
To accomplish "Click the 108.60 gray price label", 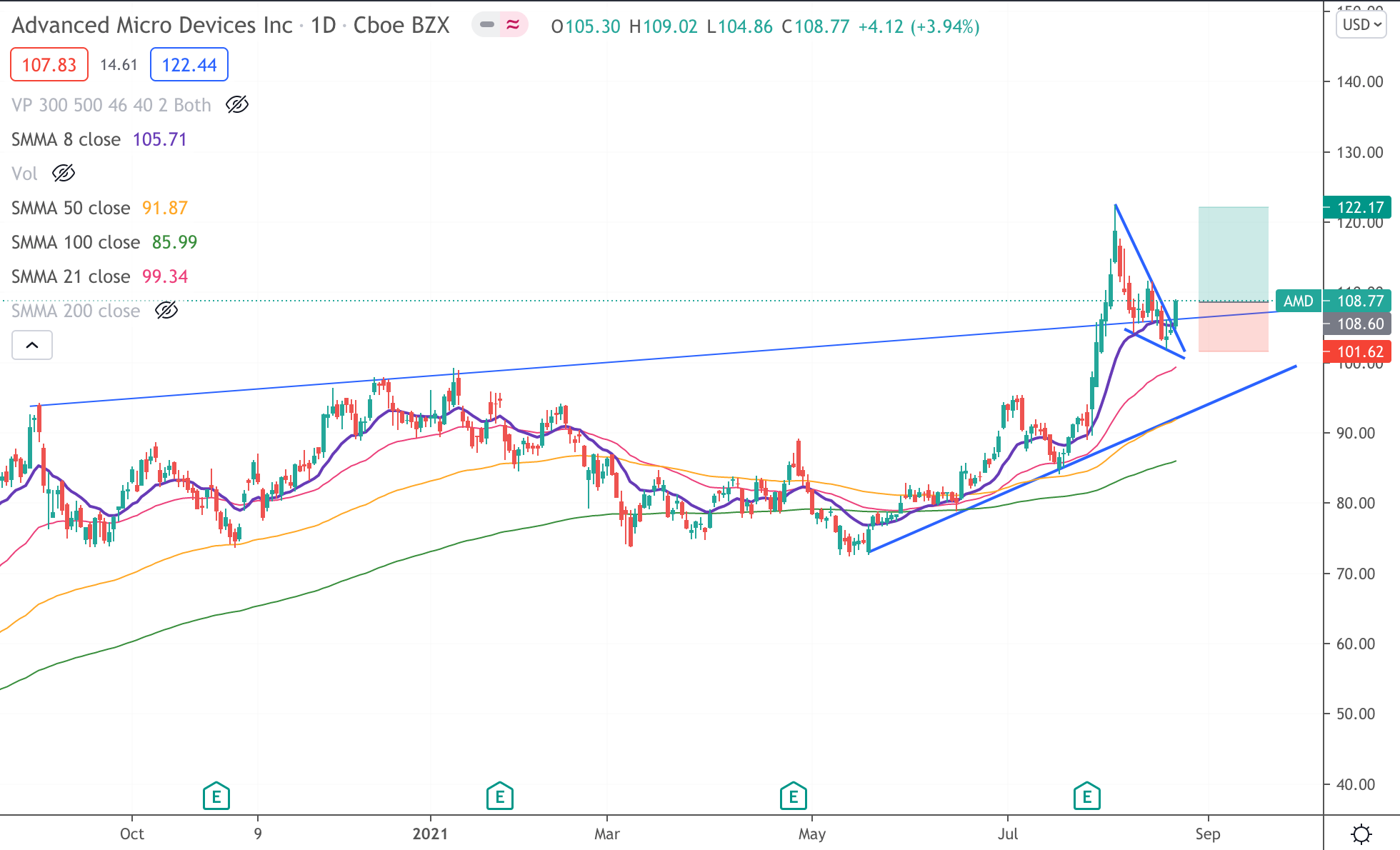I will 1358,324.
